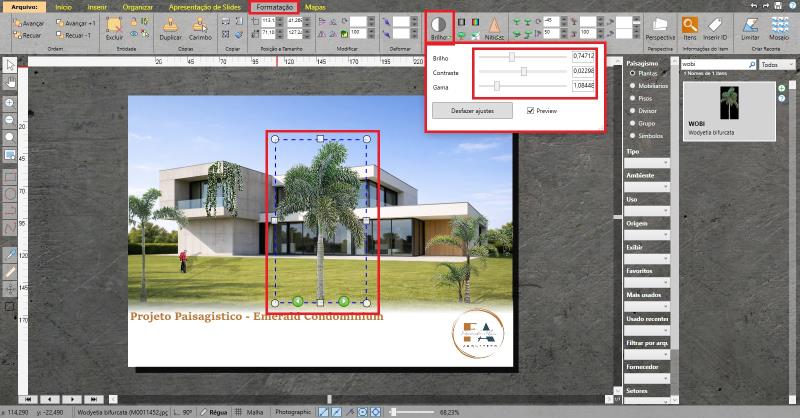Click the Limitar crop icon
The height and width of the screenshot is (418, 800).
click(750, 25)
